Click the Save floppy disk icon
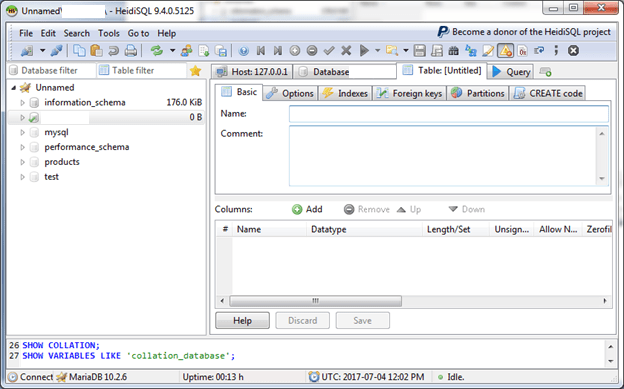624x389 pixels. pos(419,51)
